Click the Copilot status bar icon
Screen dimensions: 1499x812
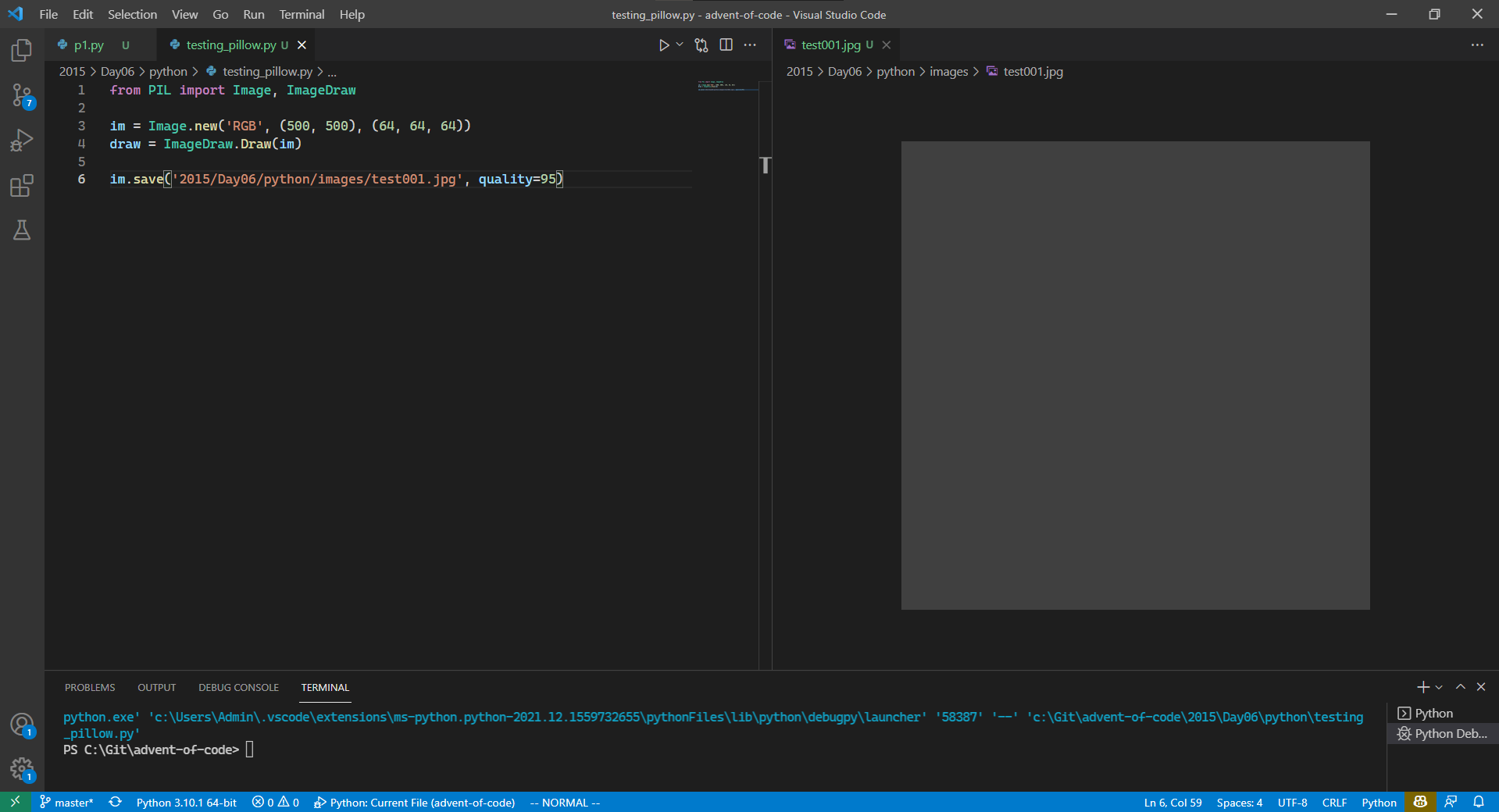click(x=1420, y=802)
